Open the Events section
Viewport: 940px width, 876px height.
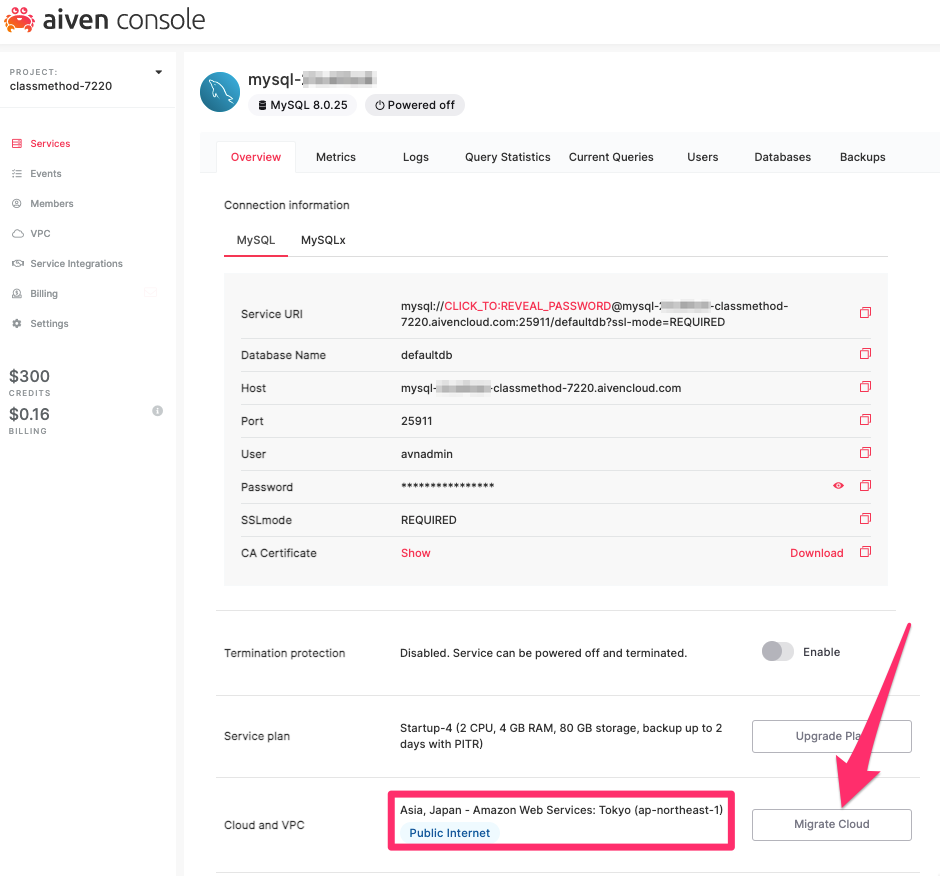coord(44,173)
